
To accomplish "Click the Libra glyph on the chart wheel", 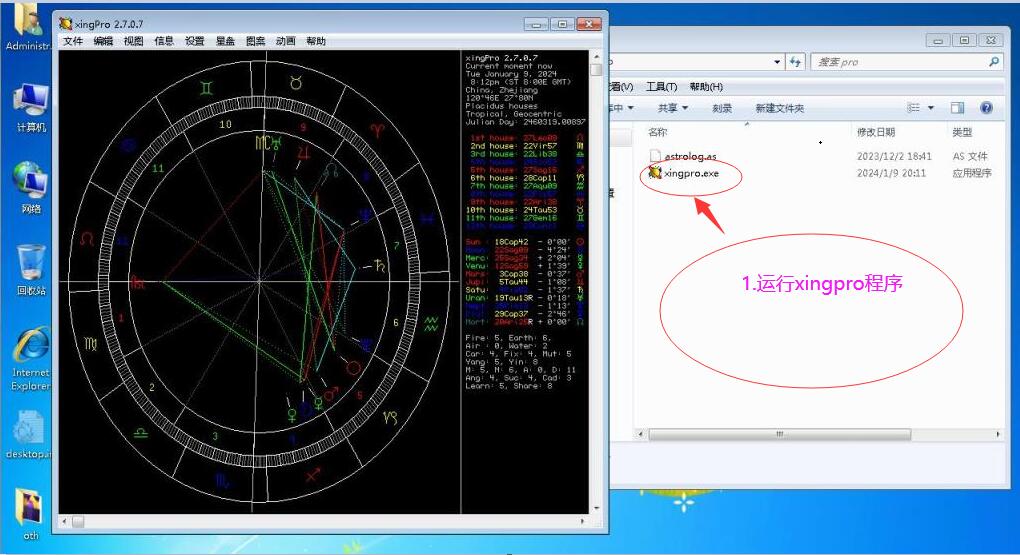I will pyautogui.click(x=141, y=433).
